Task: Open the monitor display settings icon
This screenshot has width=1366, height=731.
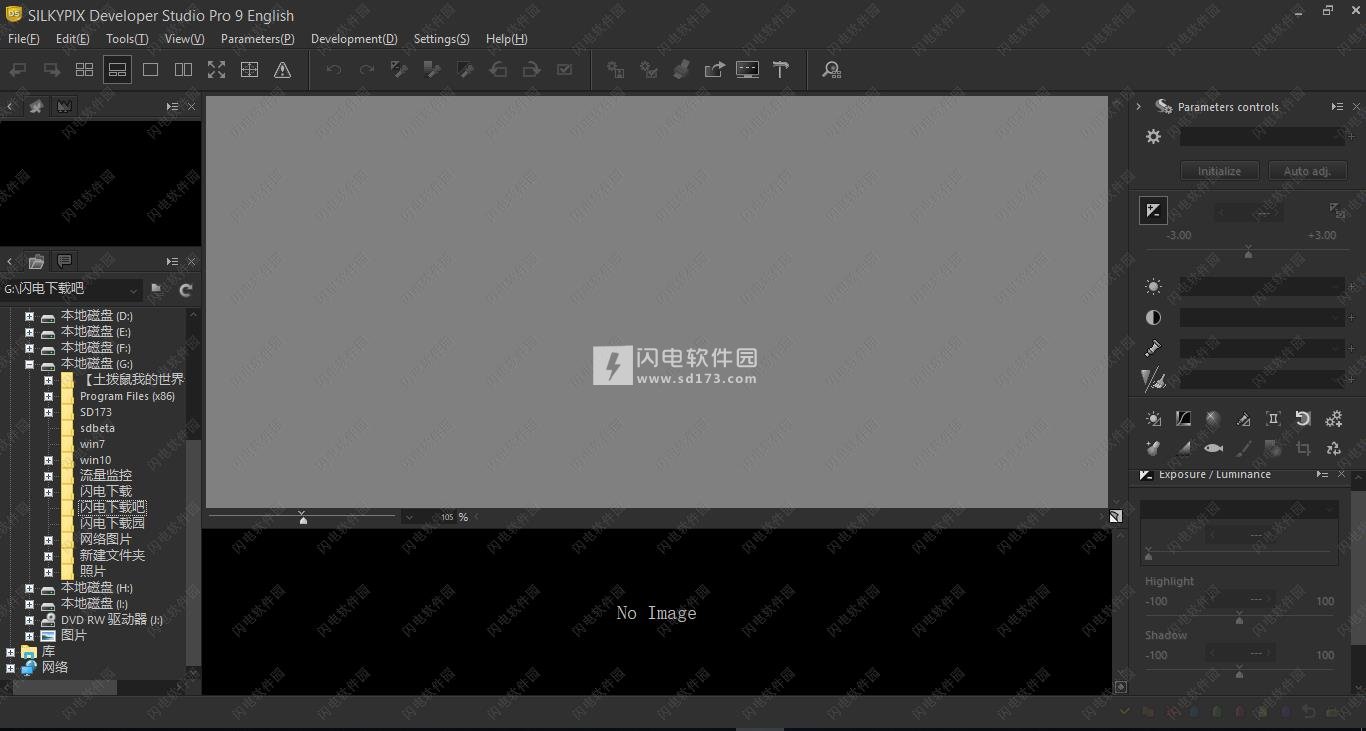Action: (x=747, y=70)
